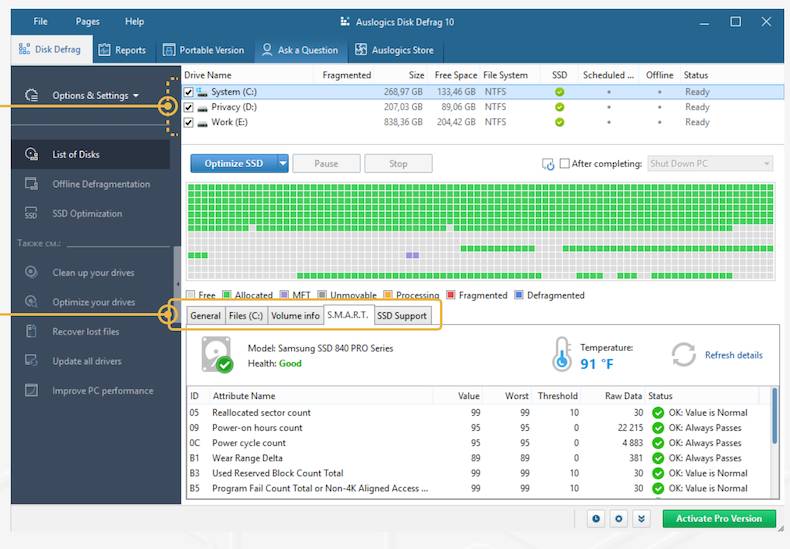Click the Recover lost files icon
790x549 pixels.
pos(31,331)
